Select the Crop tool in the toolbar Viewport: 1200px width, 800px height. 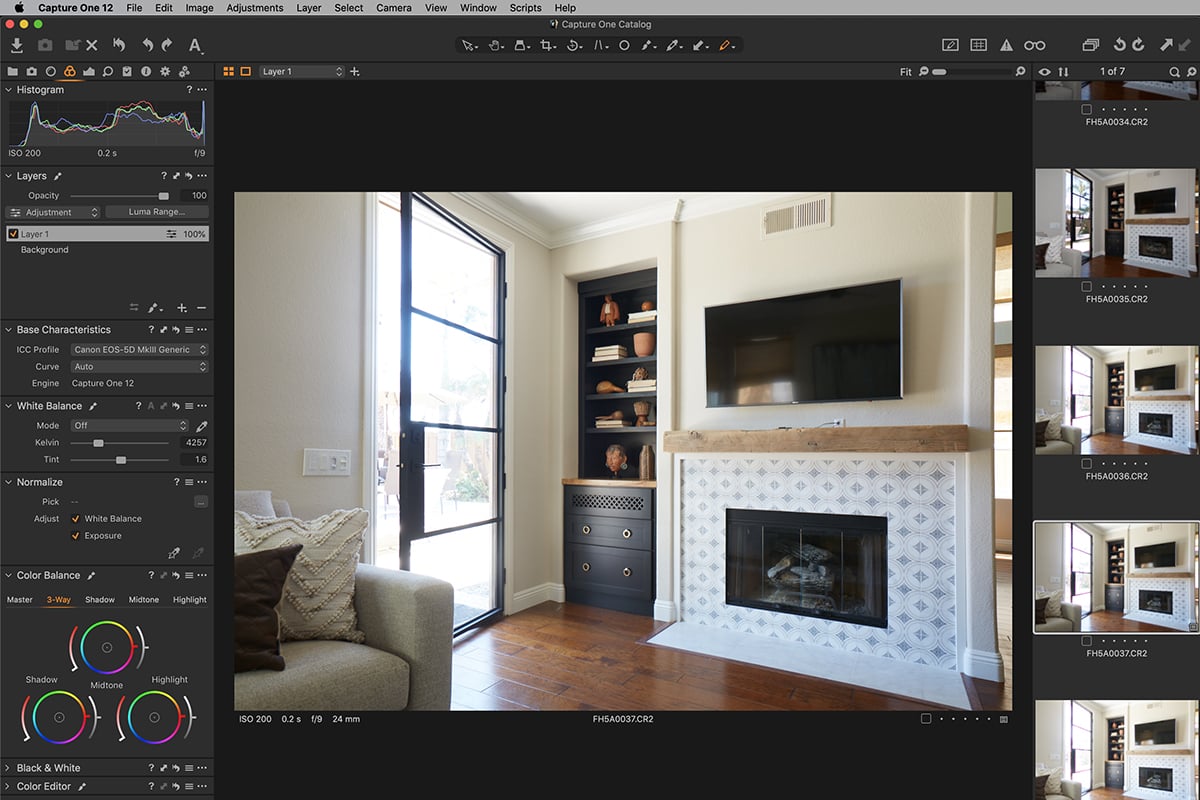(x=547, y=45)
